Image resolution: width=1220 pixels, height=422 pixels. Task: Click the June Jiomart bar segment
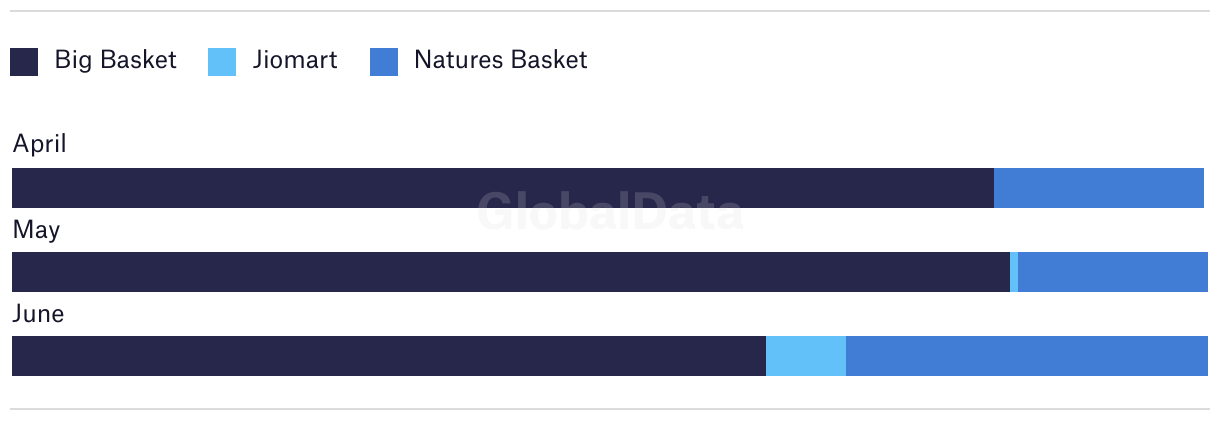806,356
